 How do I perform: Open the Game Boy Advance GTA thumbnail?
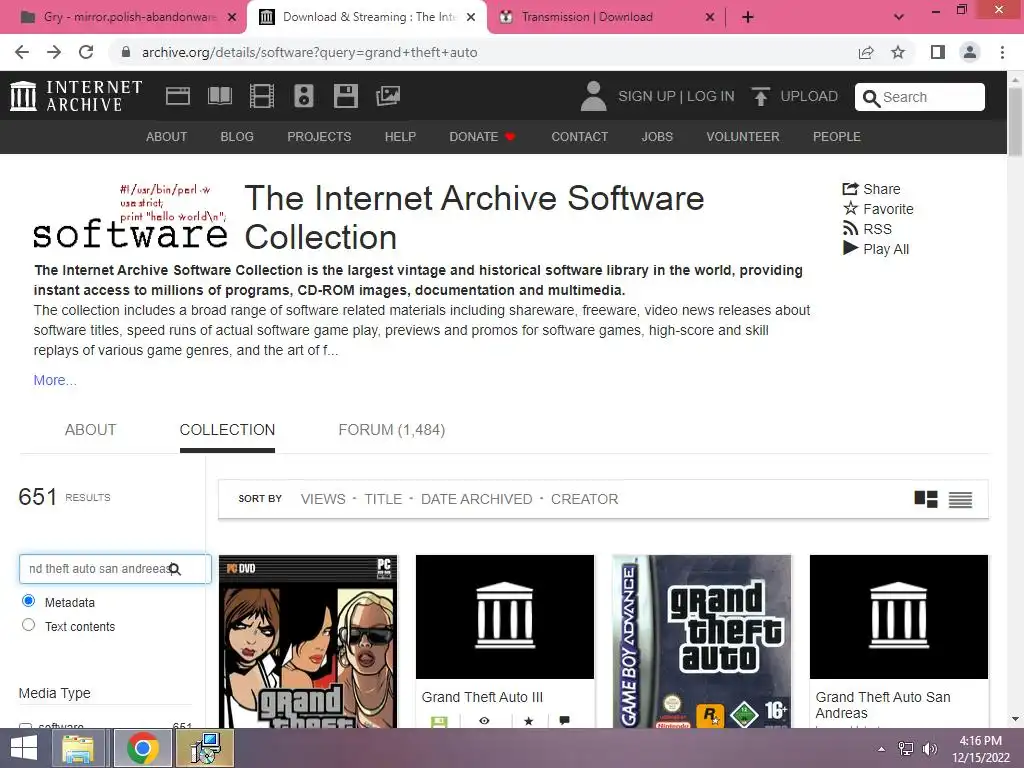click(701, 641)
